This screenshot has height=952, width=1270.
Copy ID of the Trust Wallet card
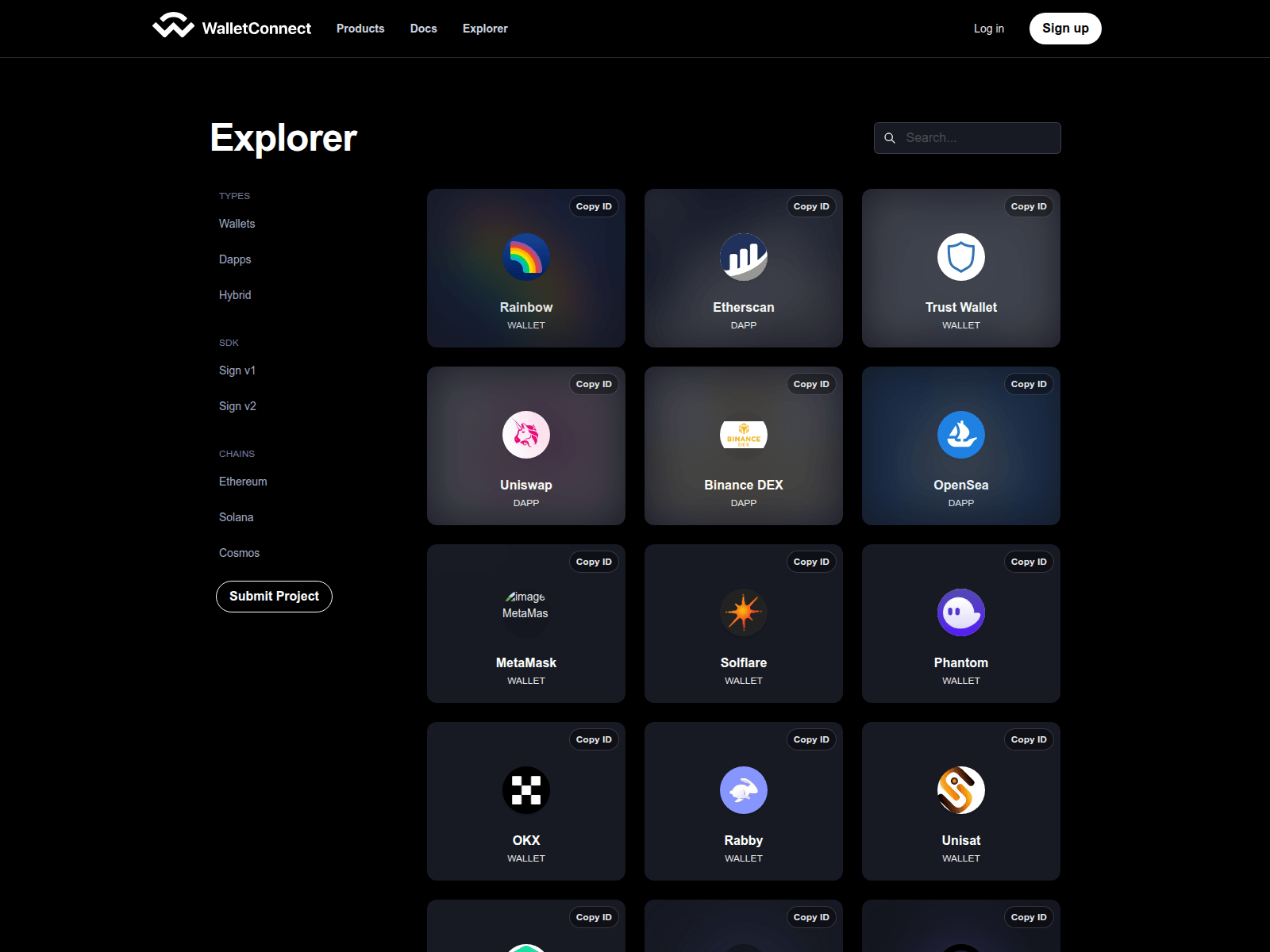click(1029, 206)
